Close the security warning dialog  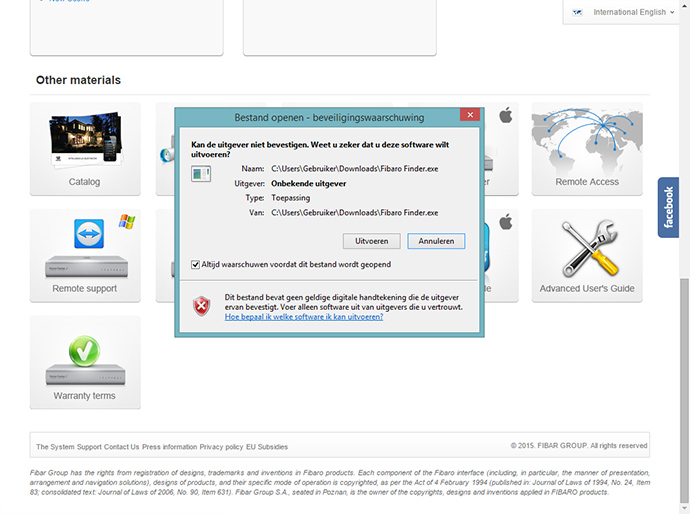pos(470,115)
